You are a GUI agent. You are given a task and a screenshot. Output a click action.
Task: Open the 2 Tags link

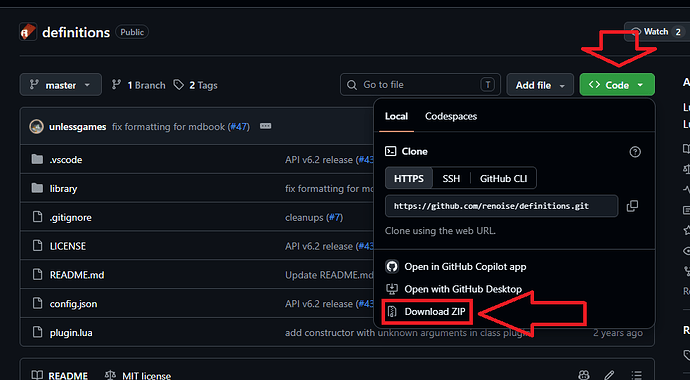point(195,85)
